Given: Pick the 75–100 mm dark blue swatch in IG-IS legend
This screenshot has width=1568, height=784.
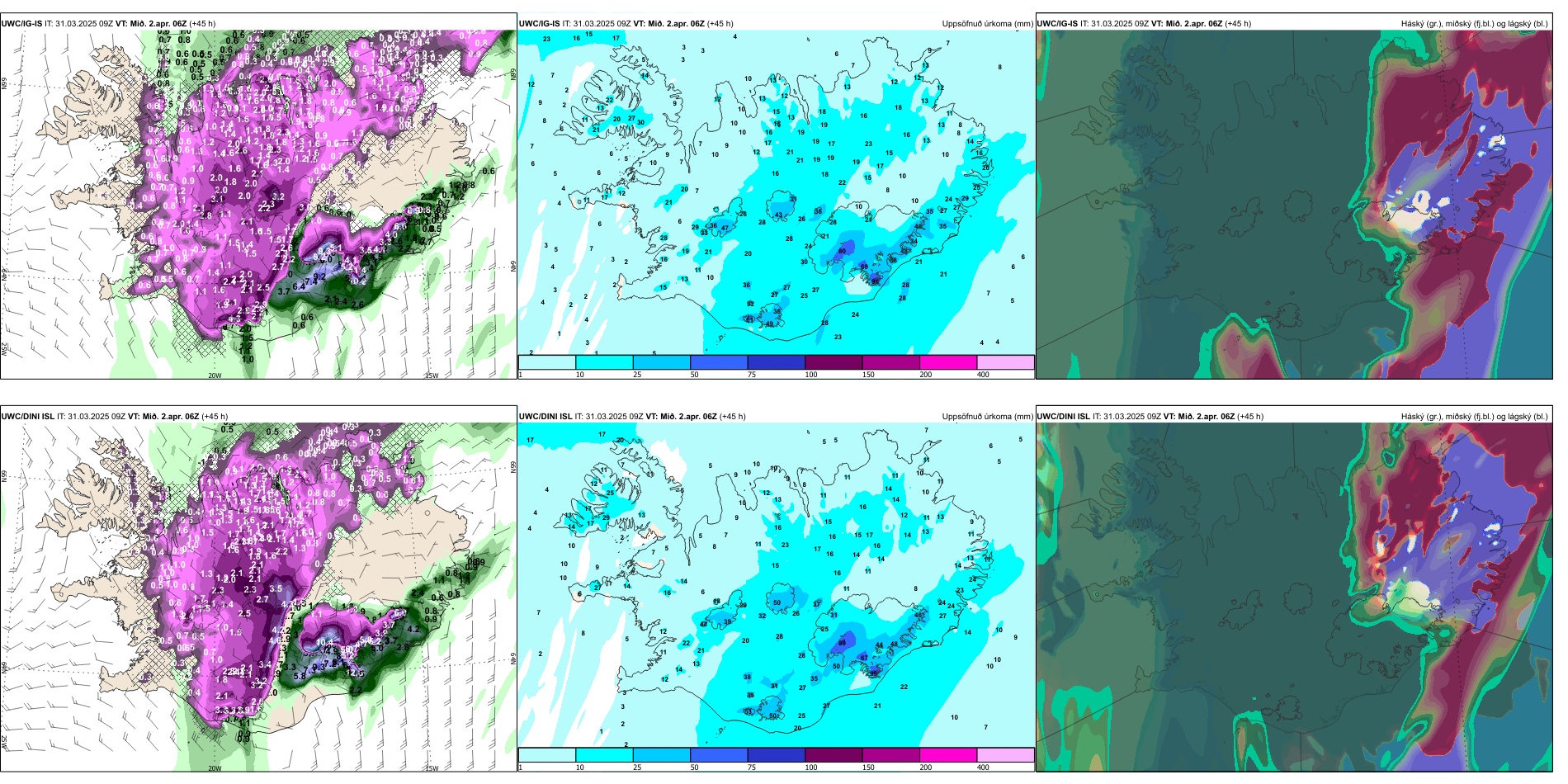Looking at the screenshot, I should coord(776,362).
